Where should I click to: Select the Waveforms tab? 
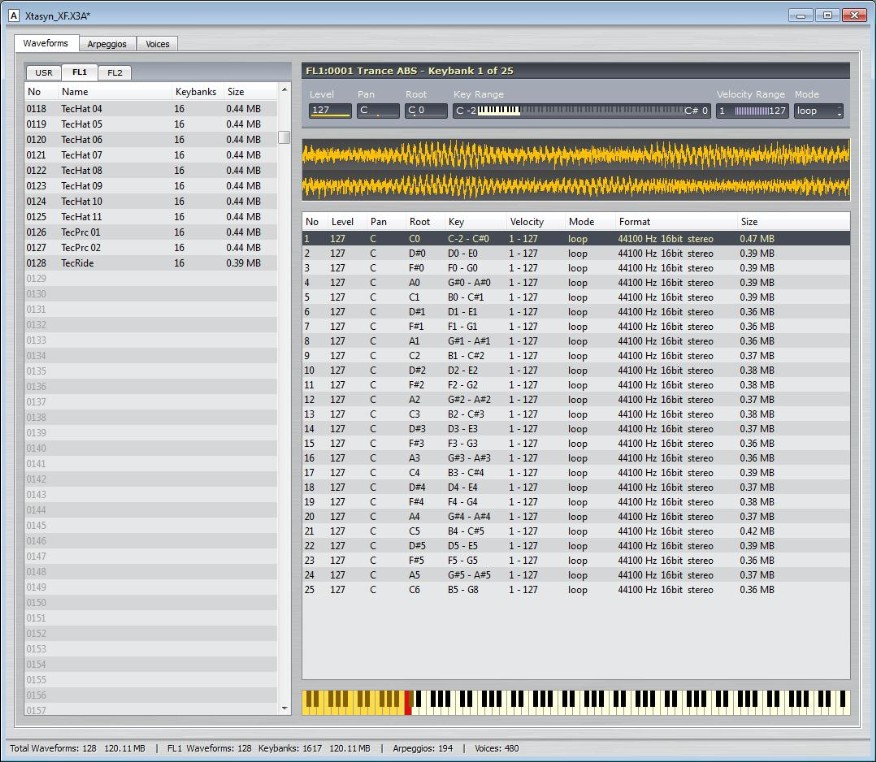[46, 43]
